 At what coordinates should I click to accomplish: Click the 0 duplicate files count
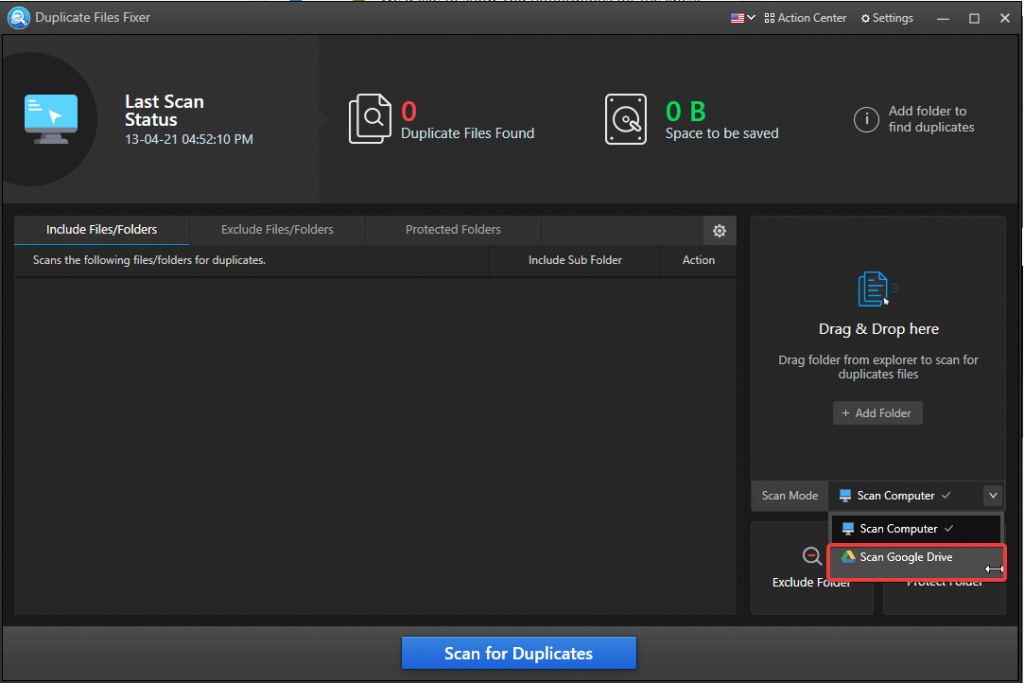click(409, 112)
